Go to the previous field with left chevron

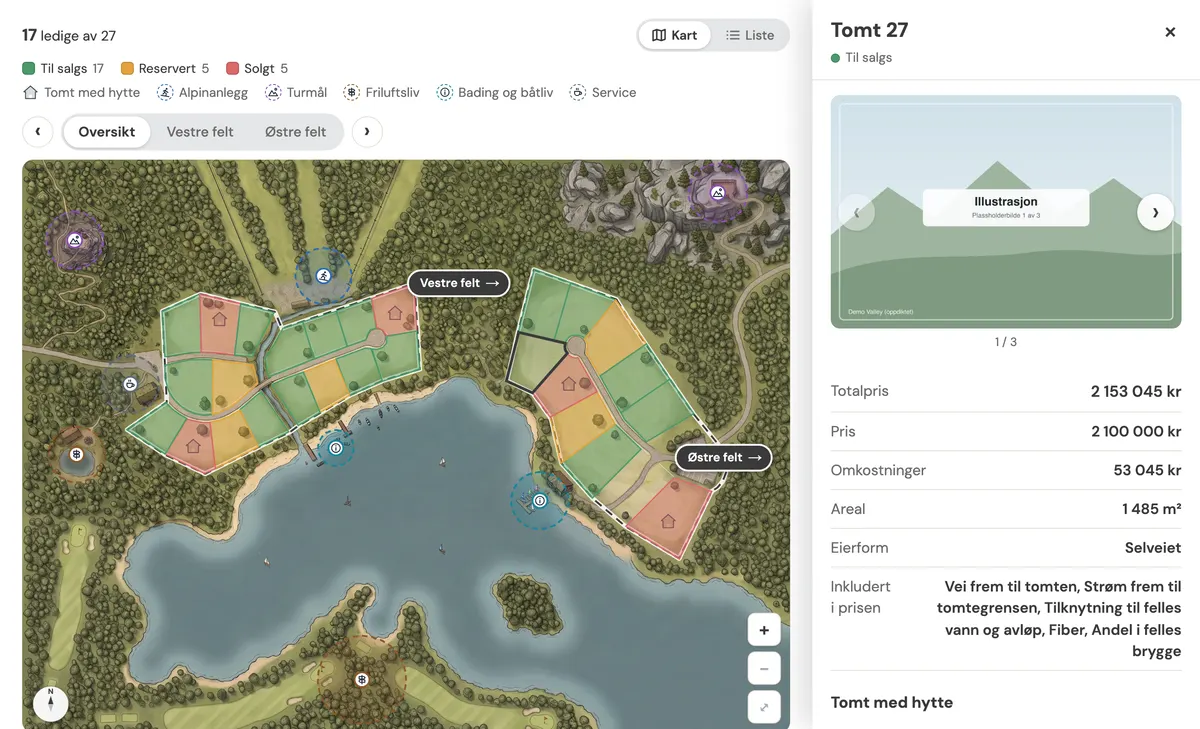[x=37, y=131]
